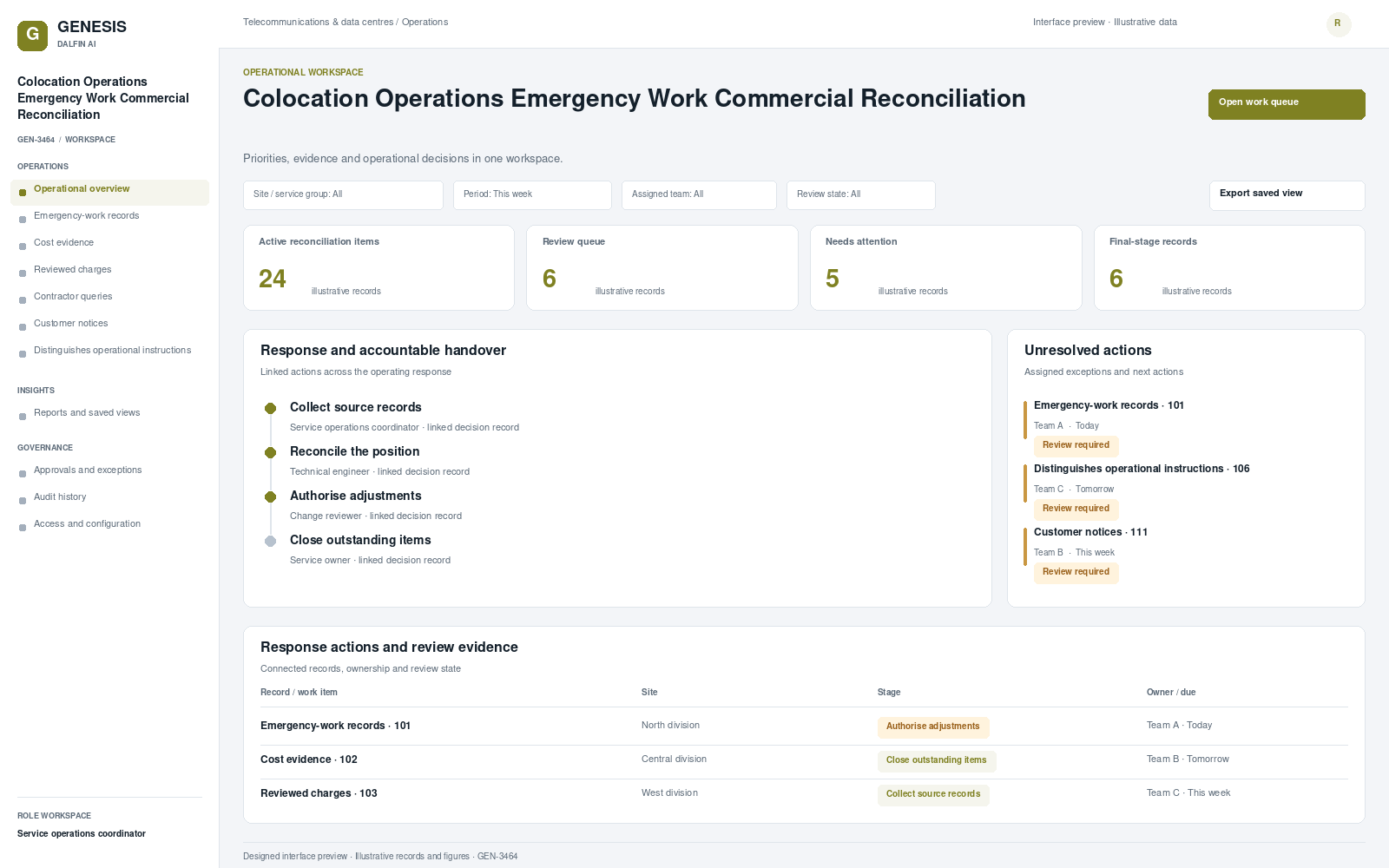Select table row Emergency-work records · 101
The image size is (1389, 868).
[804, 727]
